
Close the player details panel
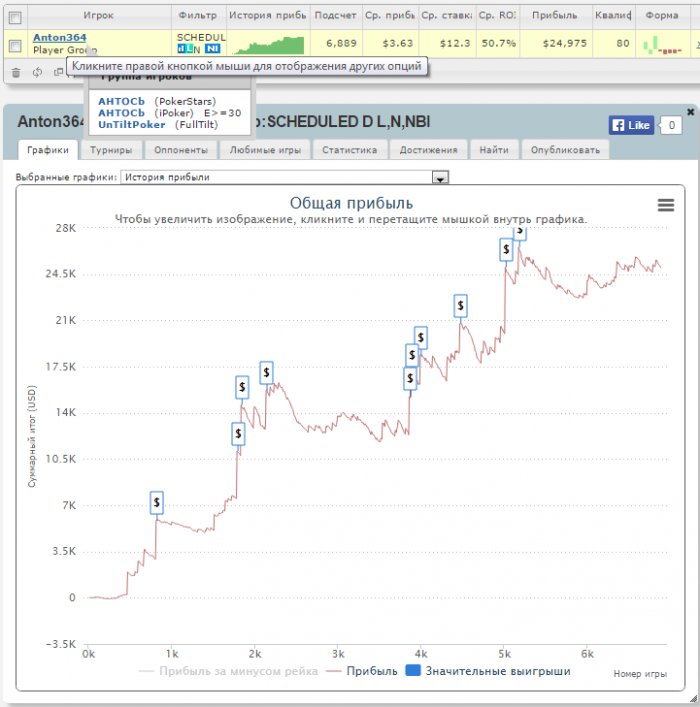tap(690, 112)
